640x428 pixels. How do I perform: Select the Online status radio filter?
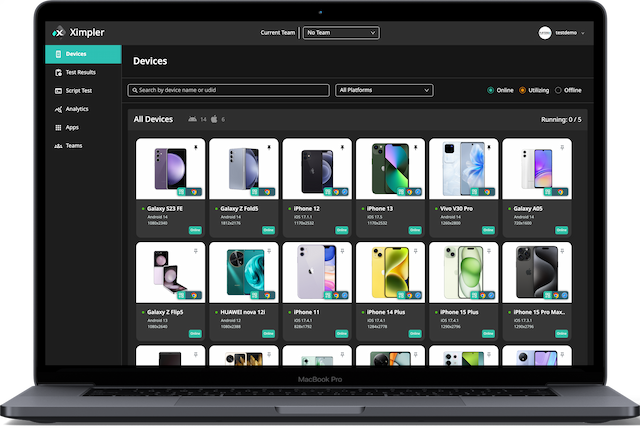coord(490,90)
